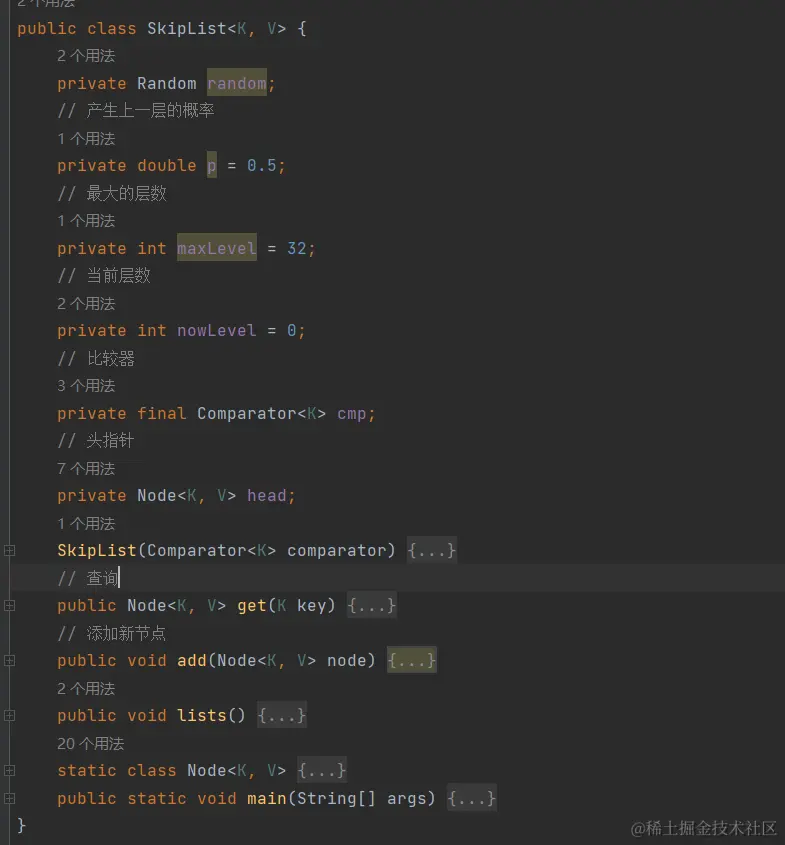Click the highlighted 'maxLevel' identifier
785x845 pixels.
pyautogui.click(x=217, y=248)
